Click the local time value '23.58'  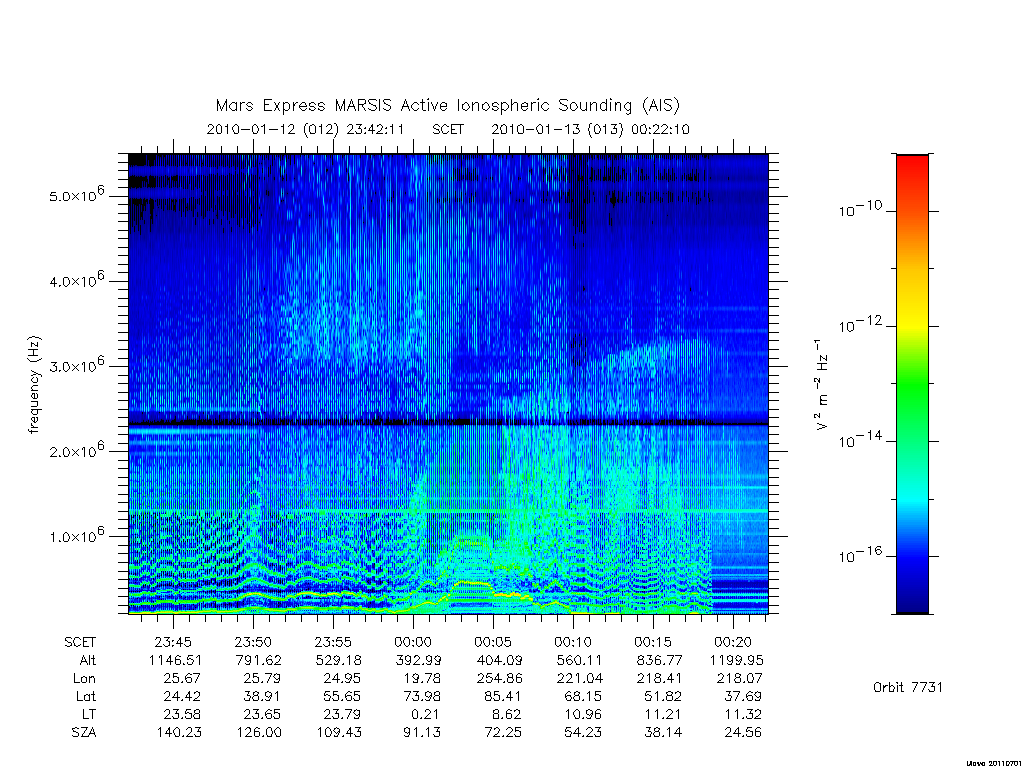182,714
